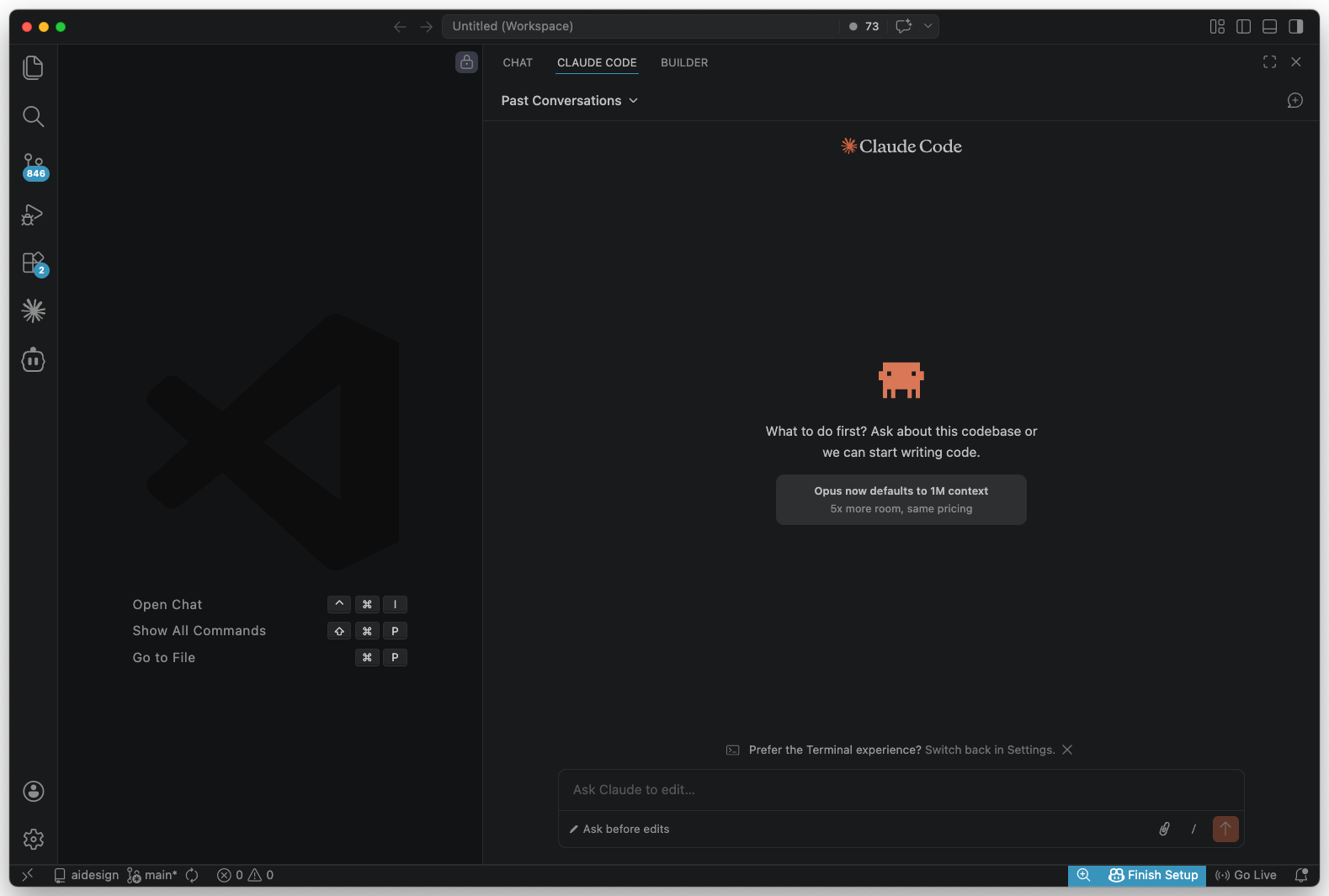Dismiss the Terminal experience notice

point(1067,750)
